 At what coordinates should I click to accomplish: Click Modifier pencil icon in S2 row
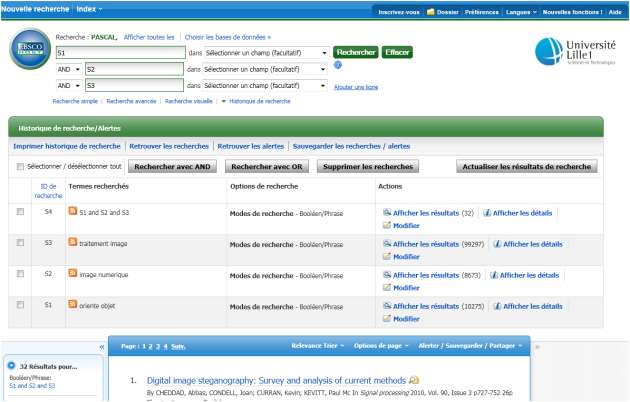point(387,287)
